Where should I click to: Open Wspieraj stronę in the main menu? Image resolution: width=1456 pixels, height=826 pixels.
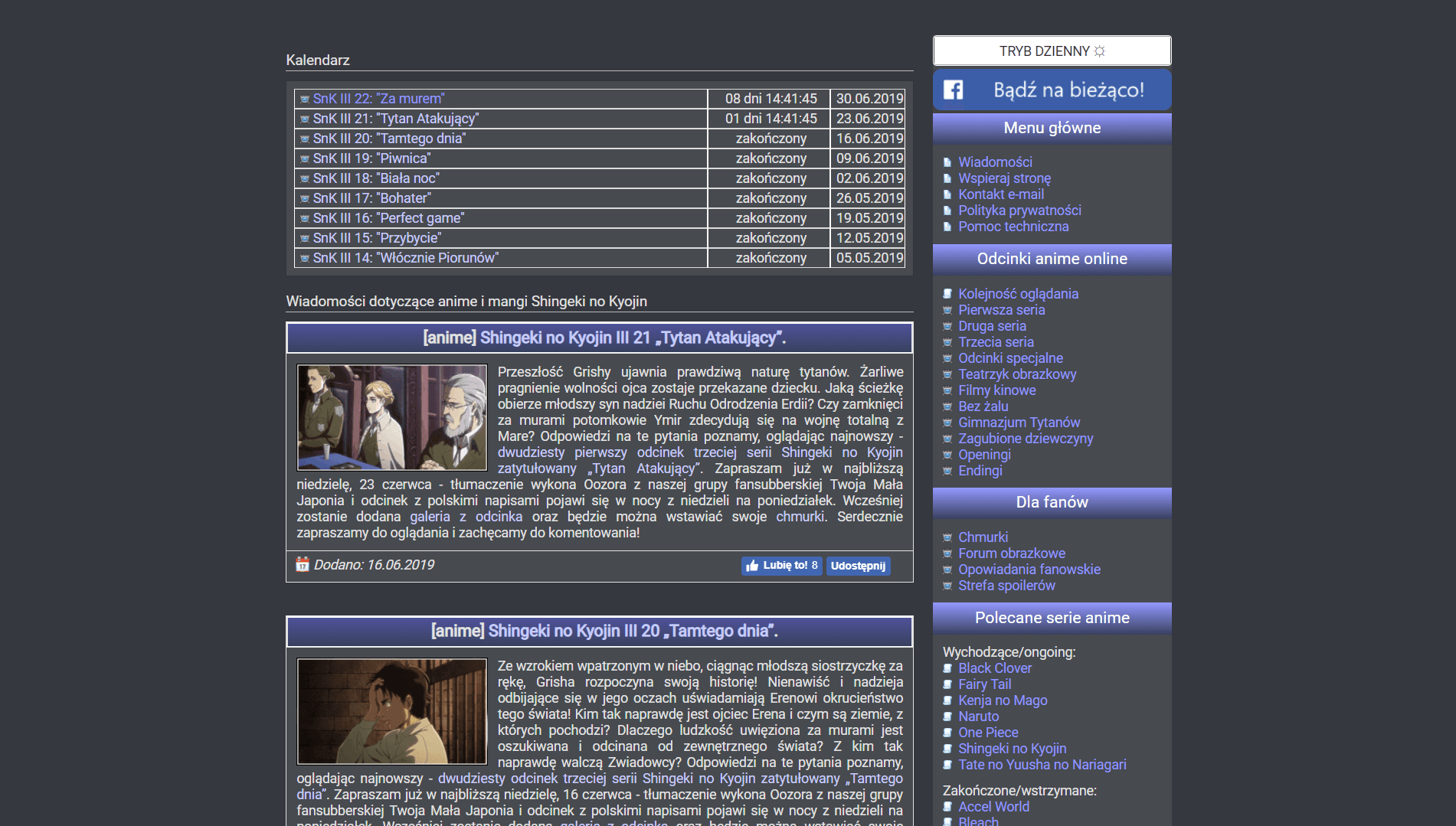click(x=1004, y=178)
